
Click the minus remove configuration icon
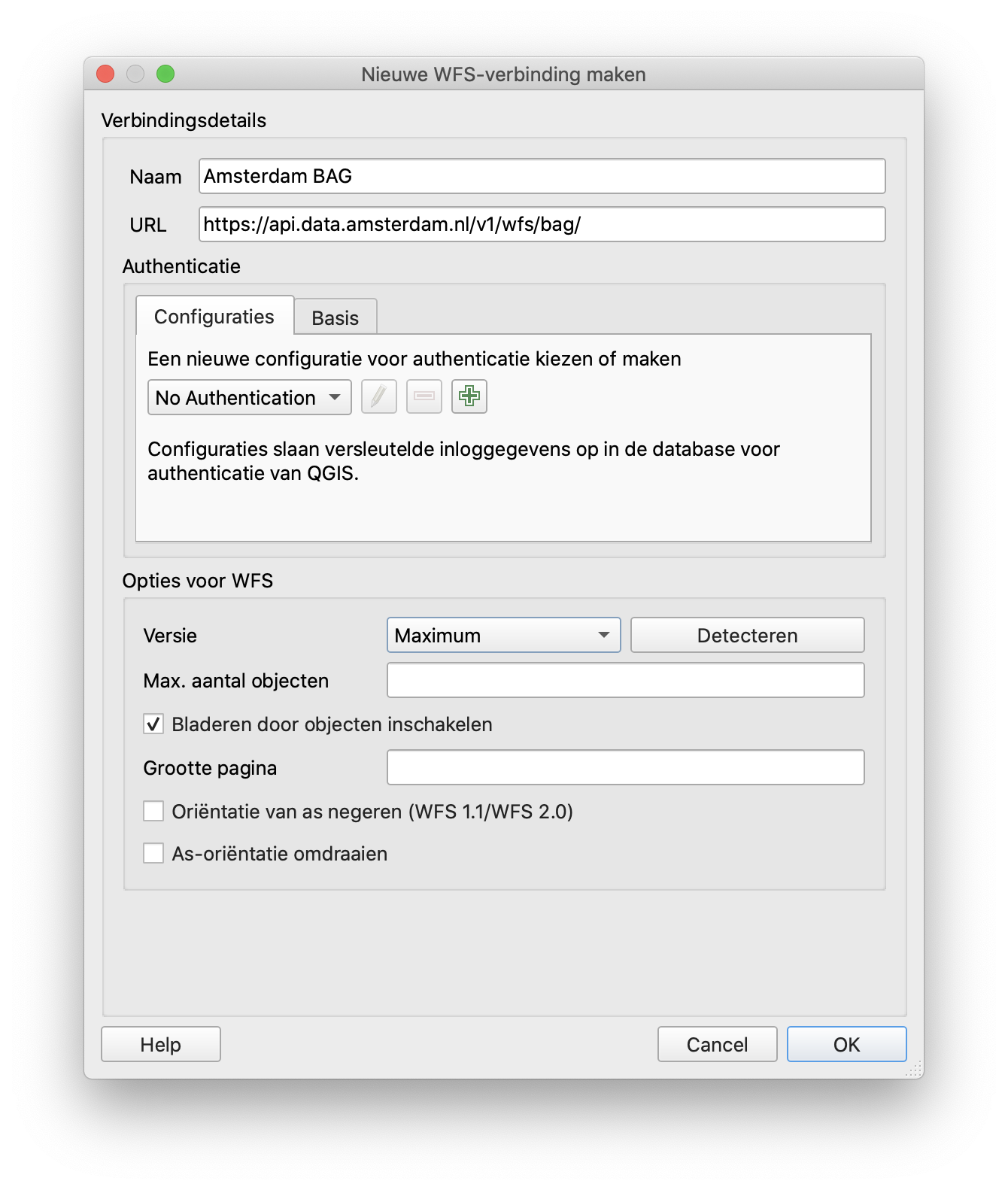coord(424,396)
